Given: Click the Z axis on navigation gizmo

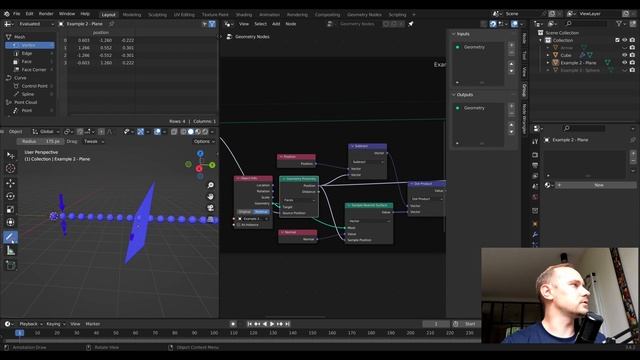Looking at the screenshot, I should [x=200, y=154].
